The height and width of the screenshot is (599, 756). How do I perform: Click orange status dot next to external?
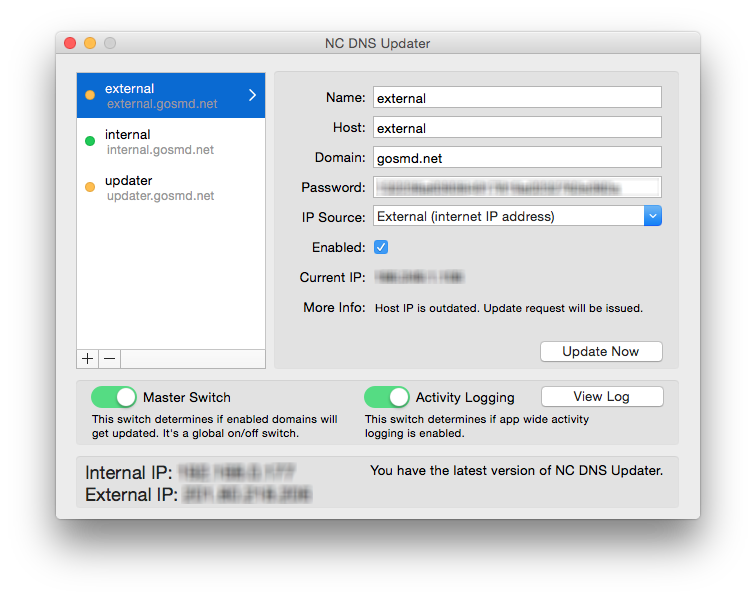(x=90, y=95)
